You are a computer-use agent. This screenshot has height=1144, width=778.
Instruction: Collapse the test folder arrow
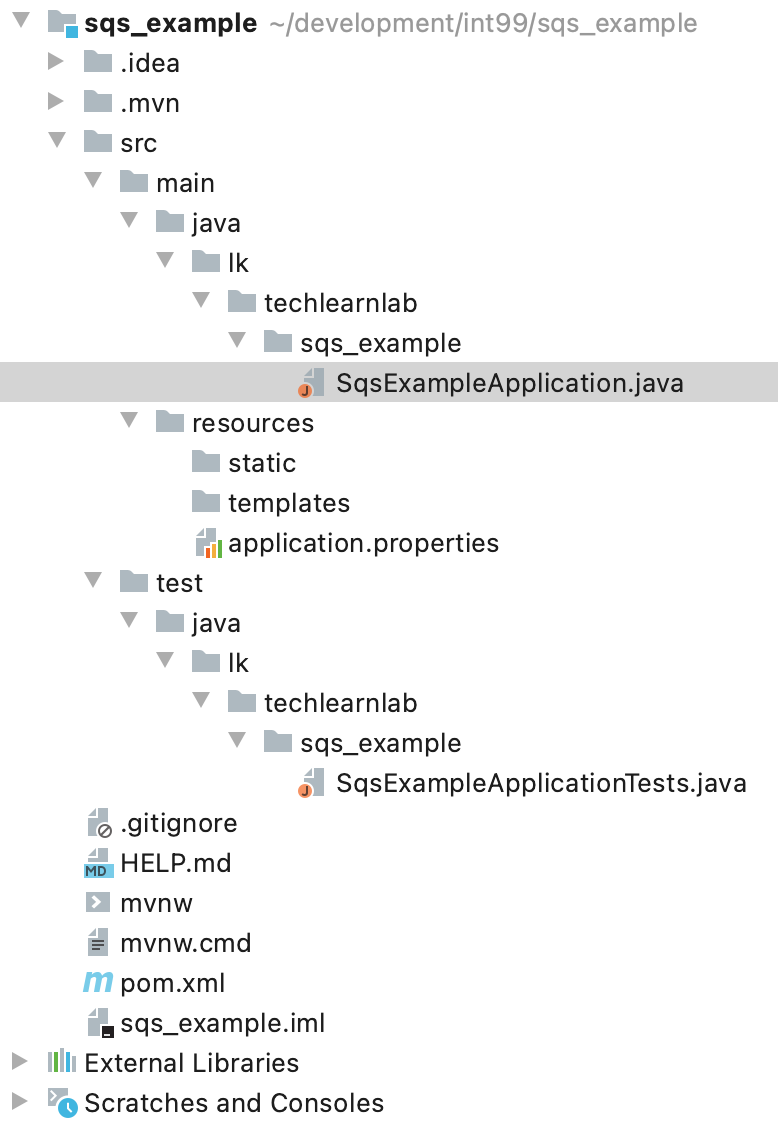point(93,580)
